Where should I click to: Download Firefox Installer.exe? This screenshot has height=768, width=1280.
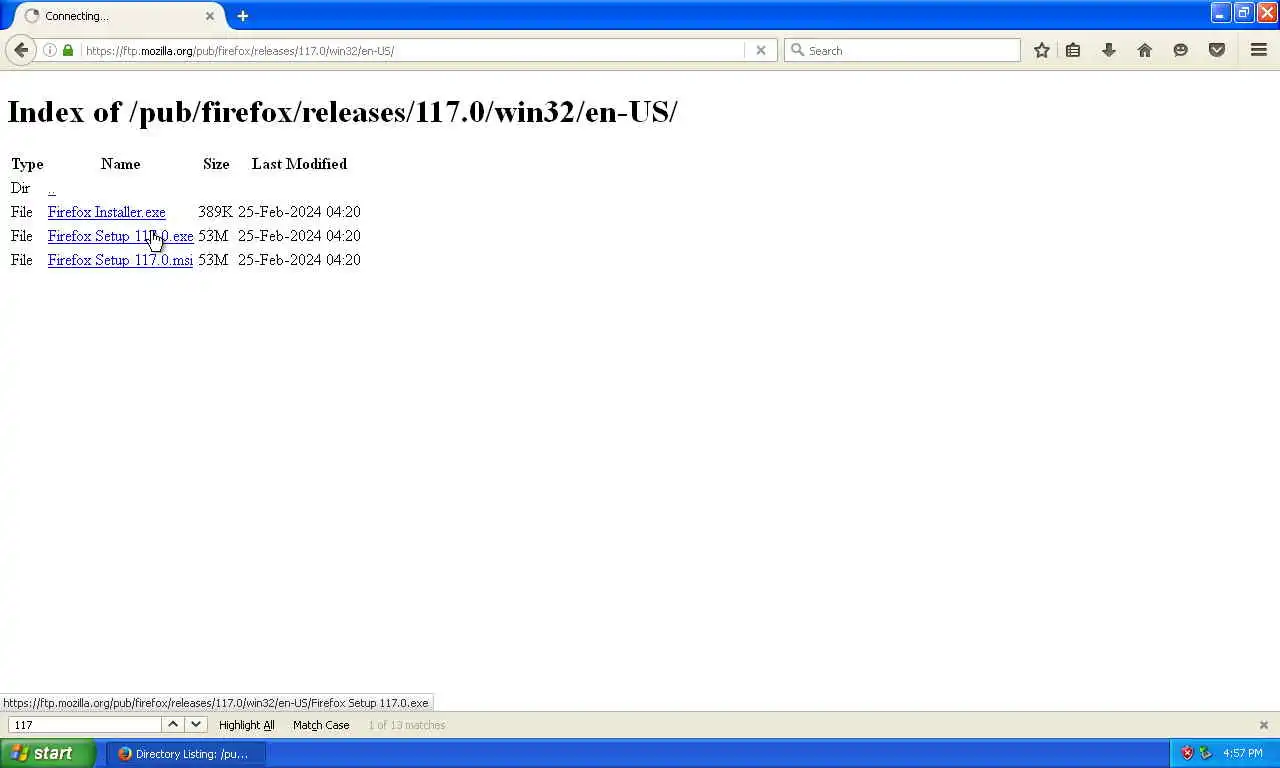[x=107, y=212]
